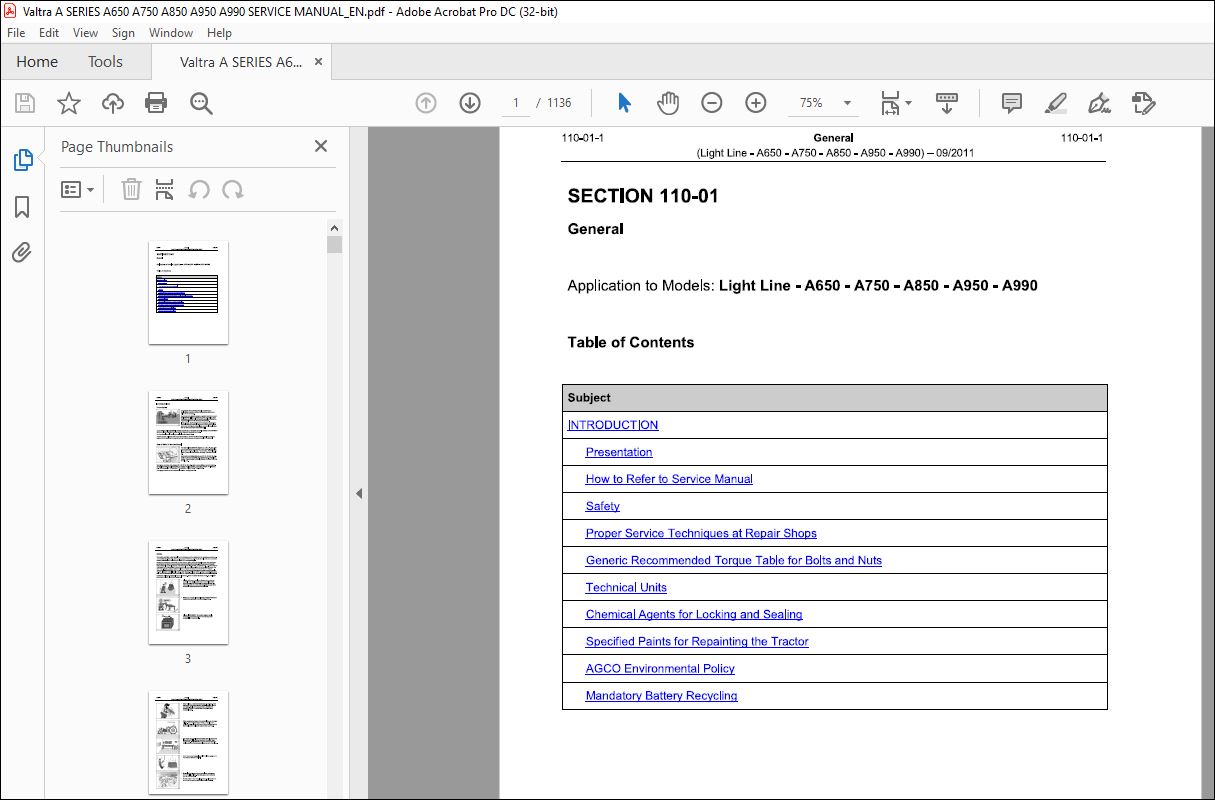
Task: Open the View menu
Action: point(86,33)
